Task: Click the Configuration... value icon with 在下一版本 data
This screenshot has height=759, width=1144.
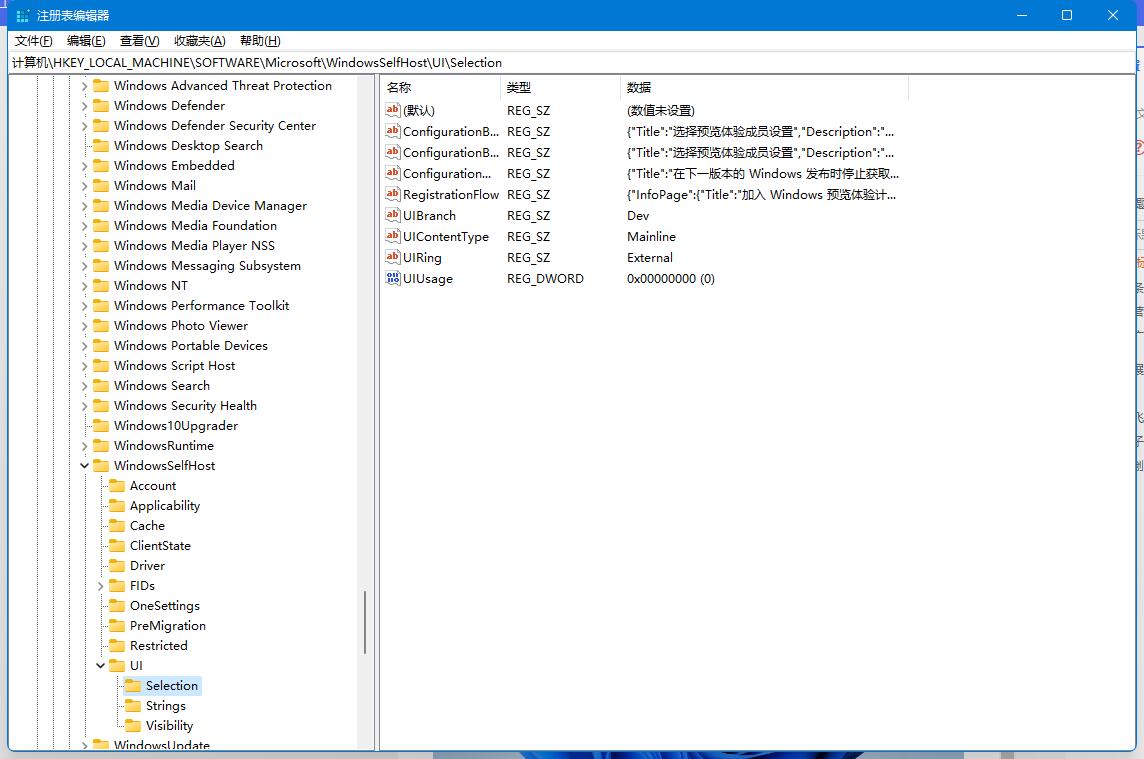Action: pos(393,173)
